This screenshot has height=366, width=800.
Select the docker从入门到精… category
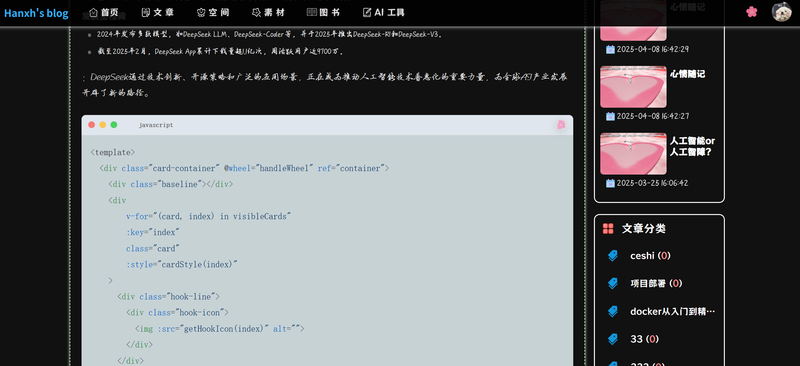click(672, 311)
